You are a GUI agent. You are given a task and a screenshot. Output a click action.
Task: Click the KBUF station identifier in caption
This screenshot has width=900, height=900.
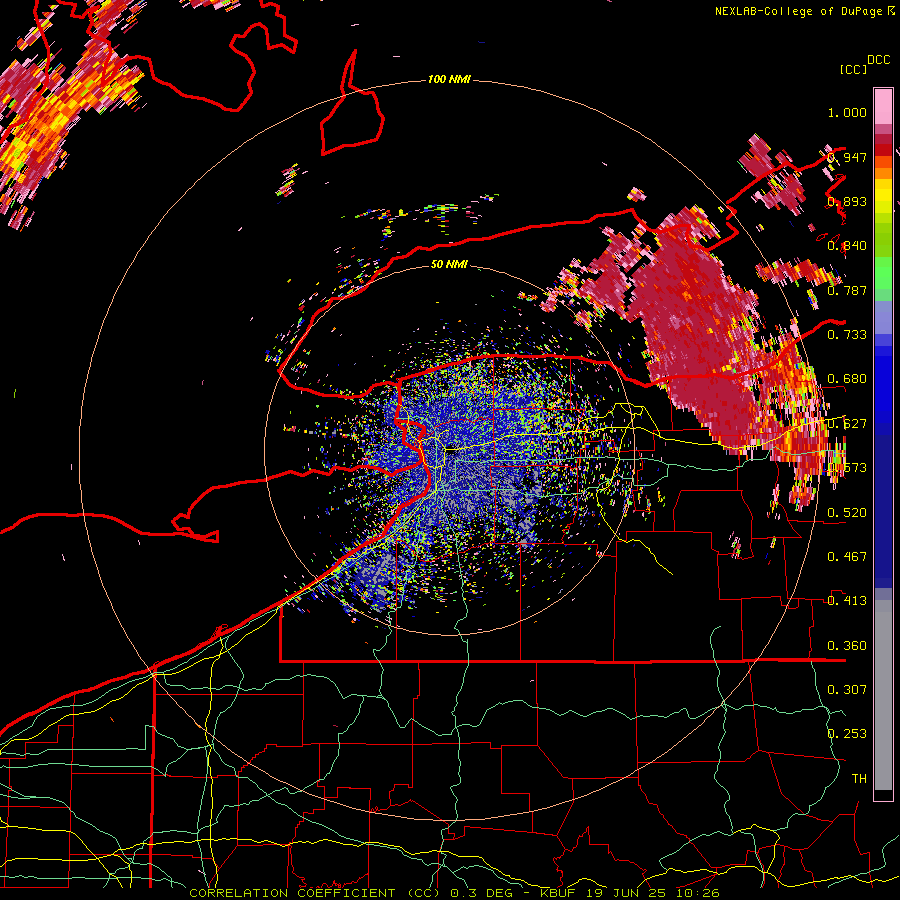(560, 893)
